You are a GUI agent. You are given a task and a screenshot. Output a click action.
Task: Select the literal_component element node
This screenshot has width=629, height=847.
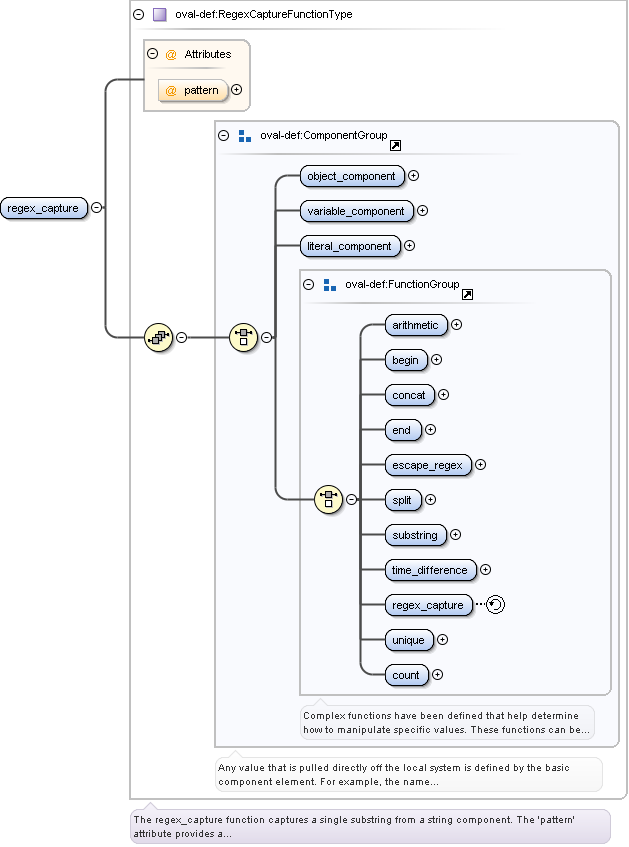pos(350,246)
